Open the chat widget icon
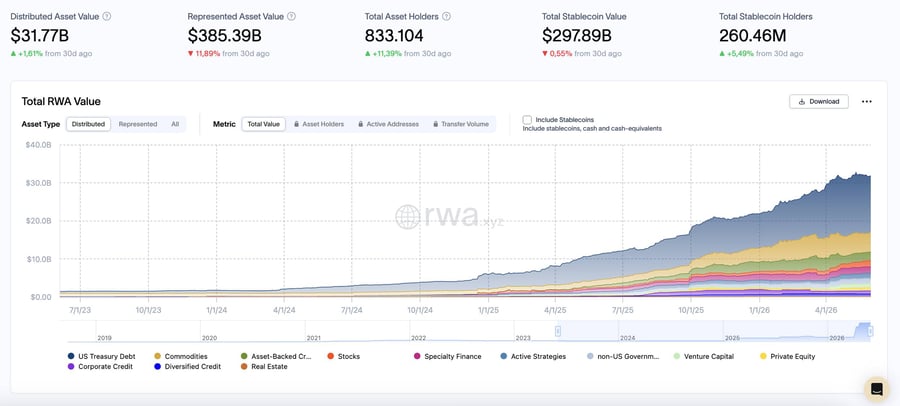The height and width of the screenshot is (406, 900). [876, 389]
